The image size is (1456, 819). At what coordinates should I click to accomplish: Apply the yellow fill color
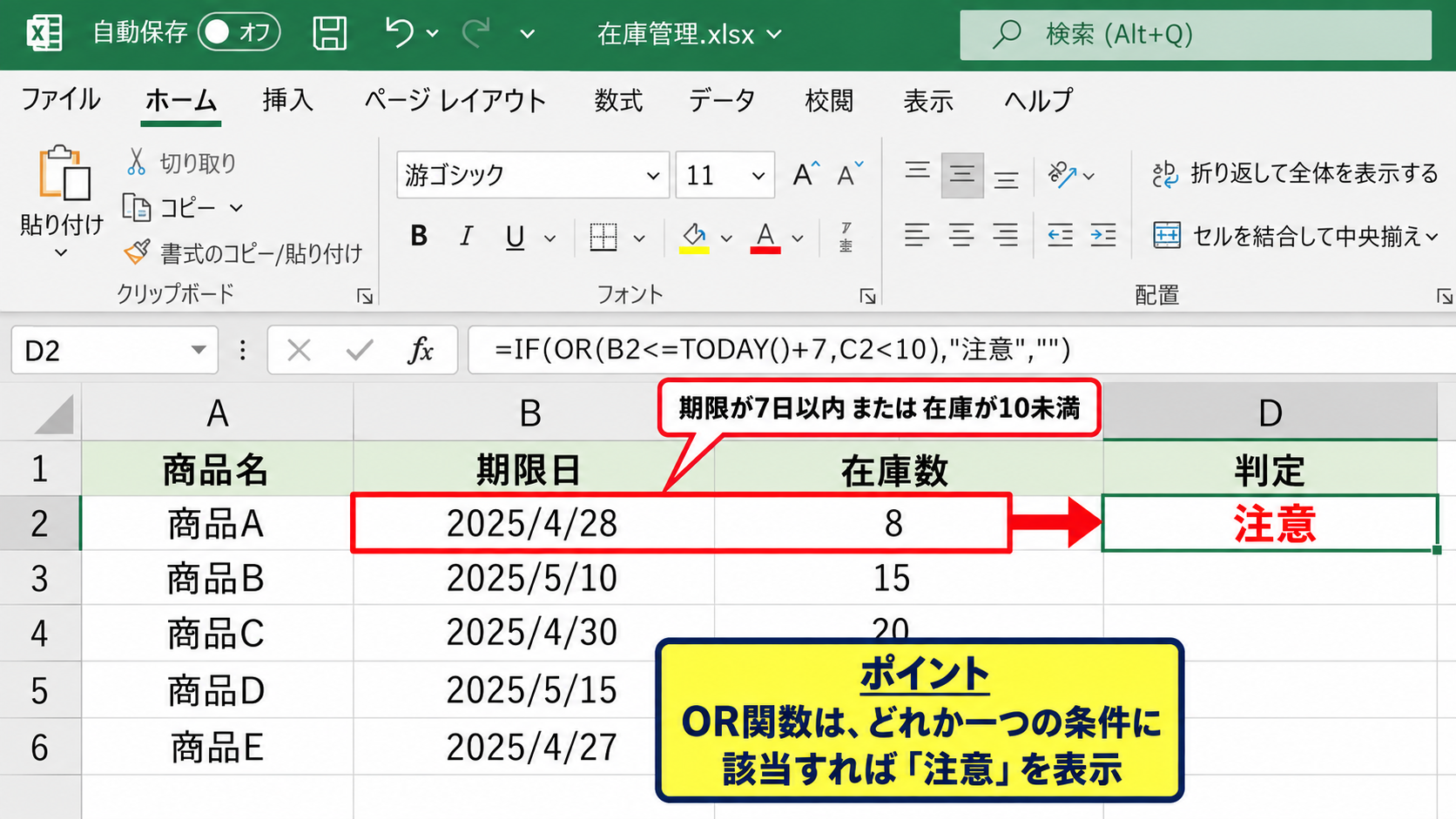coord(694,237)
